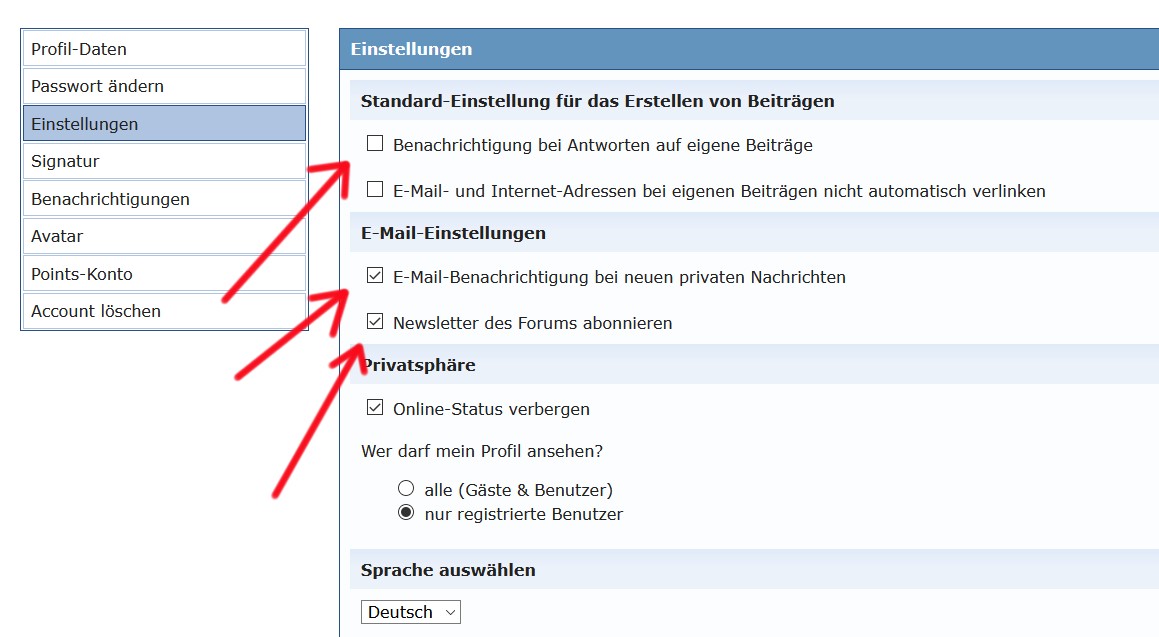Click the Sprache auswählen section heading
This screenshot has width=1159, height=637.
click(x=448, y=570)
